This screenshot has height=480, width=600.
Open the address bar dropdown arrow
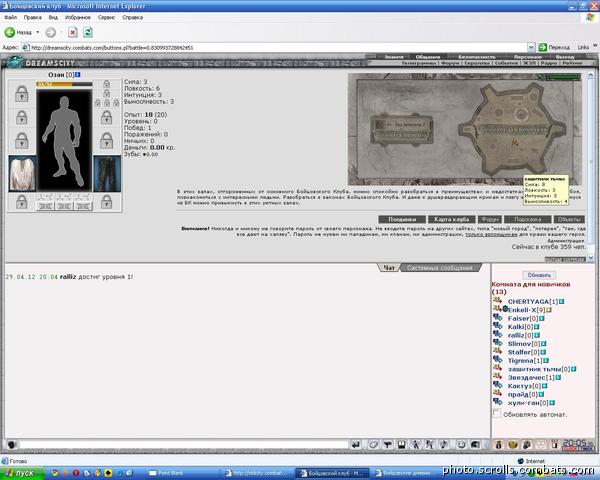coord(531,47)
